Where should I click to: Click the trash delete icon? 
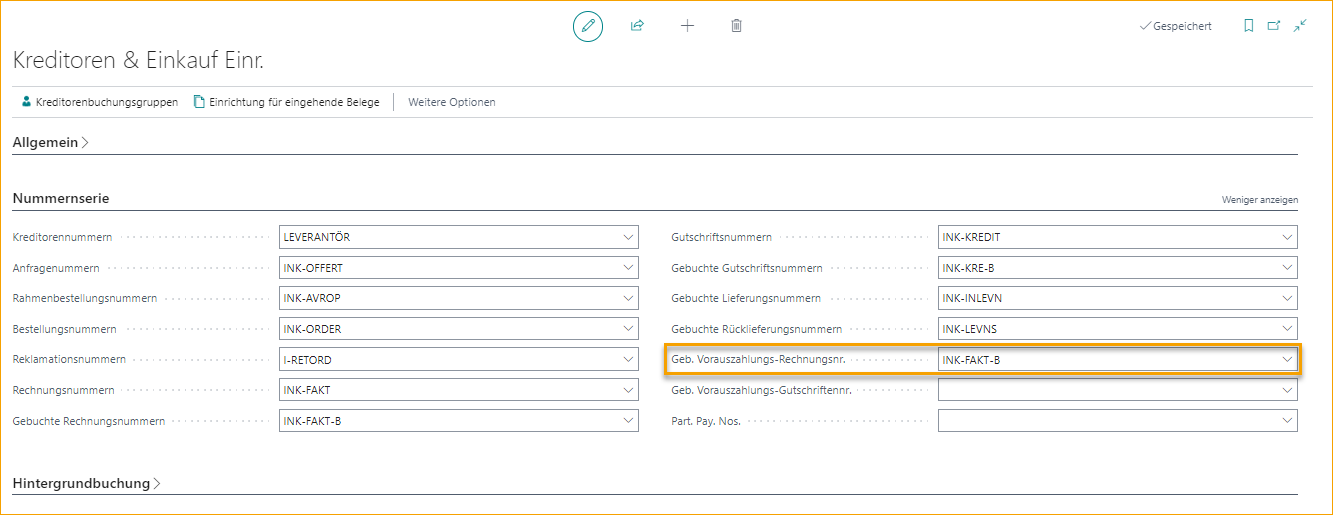point(736,26)
